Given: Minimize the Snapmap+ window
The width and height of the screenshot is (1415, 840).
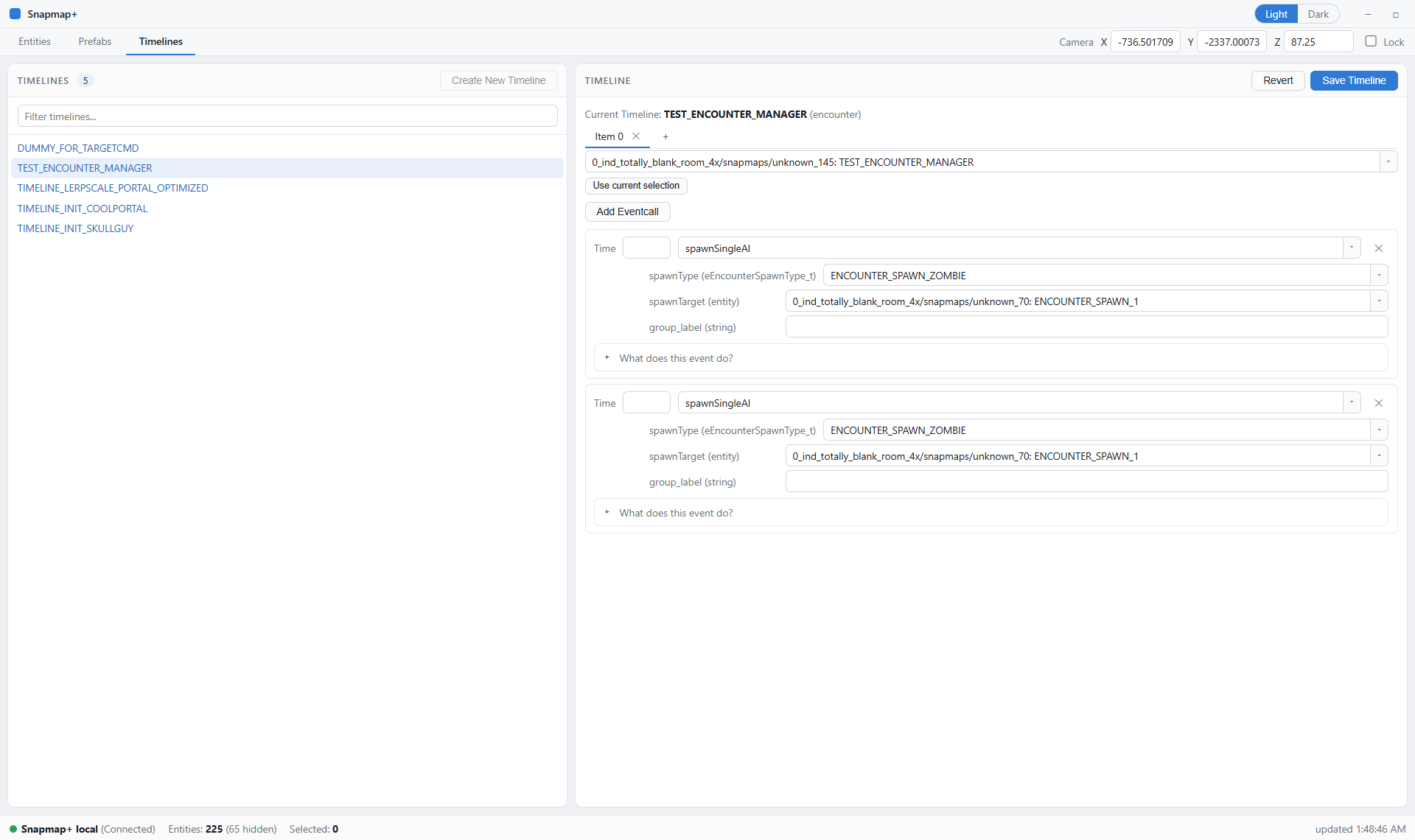Looking at the screenshot, I should point(1368,14).
